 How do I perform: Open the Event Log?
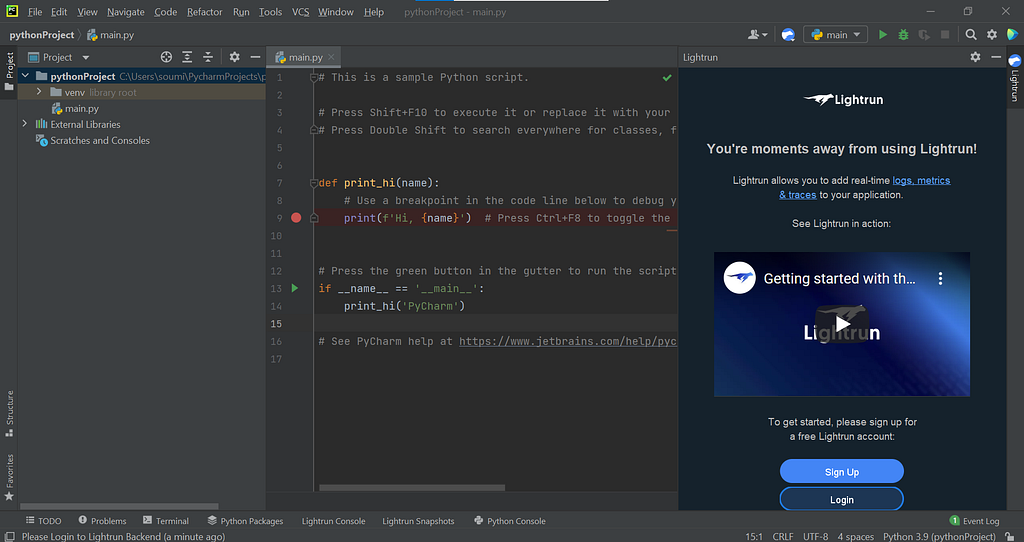pyautogui.click(x=974, y=520)
